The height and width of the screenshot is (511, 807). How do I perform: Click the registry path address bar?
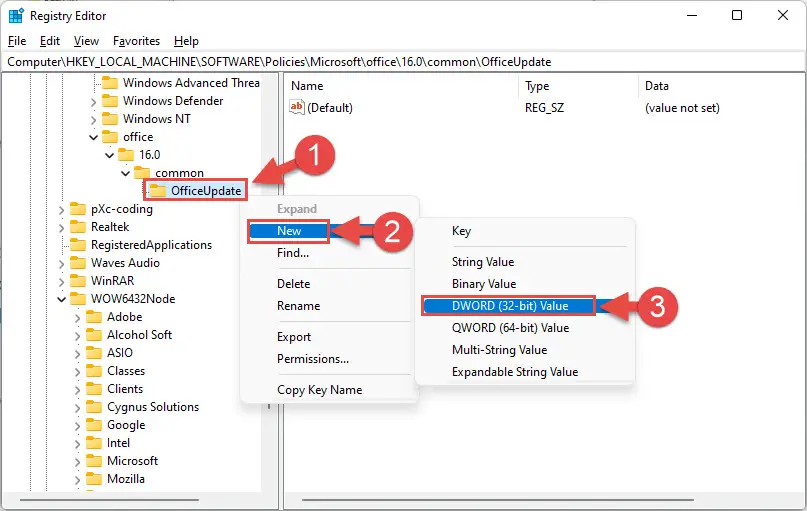point(403,62)
